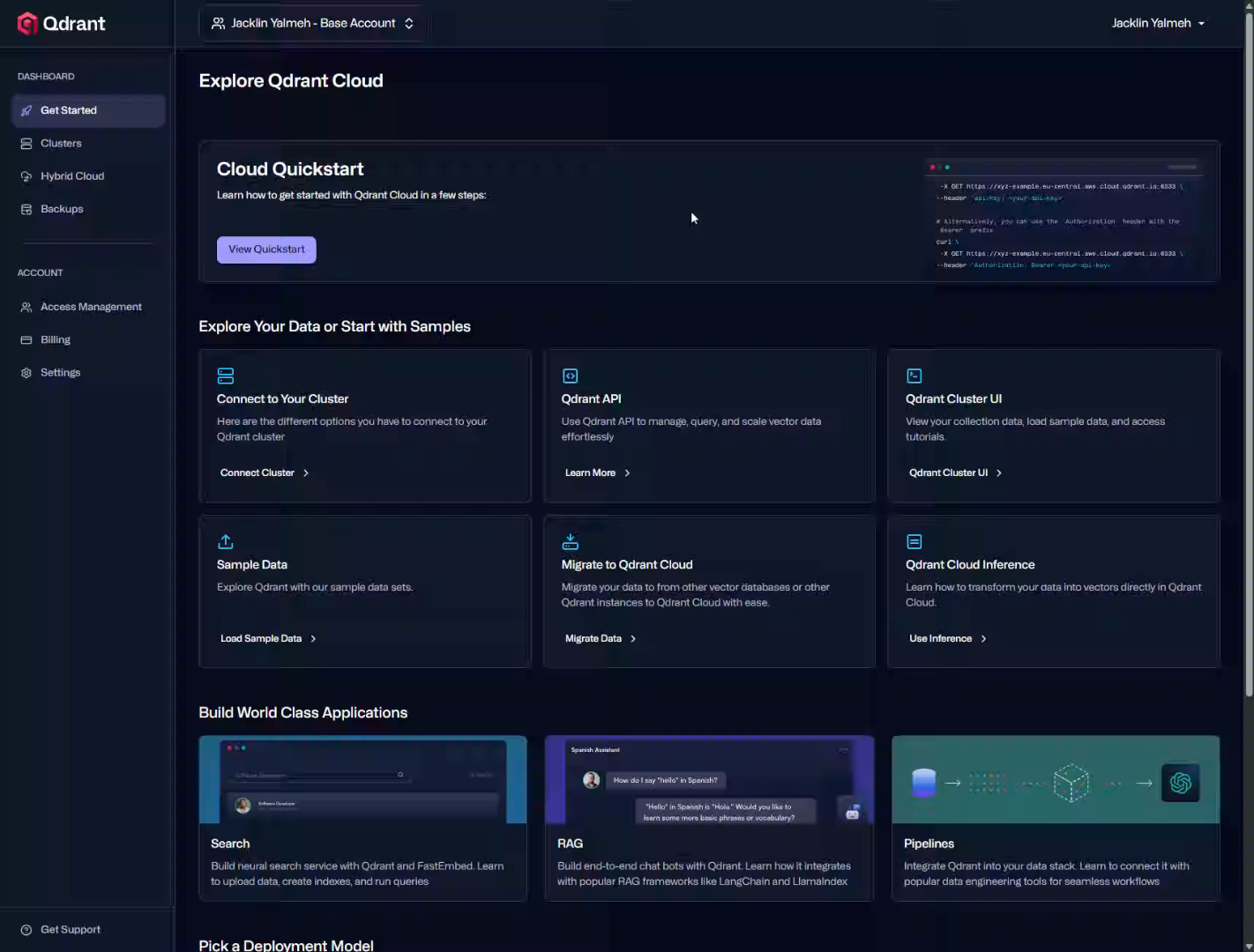This screenshot has width=1254, height=952.
Task: Click the Migrate Data link
Action: click(601, 639)
